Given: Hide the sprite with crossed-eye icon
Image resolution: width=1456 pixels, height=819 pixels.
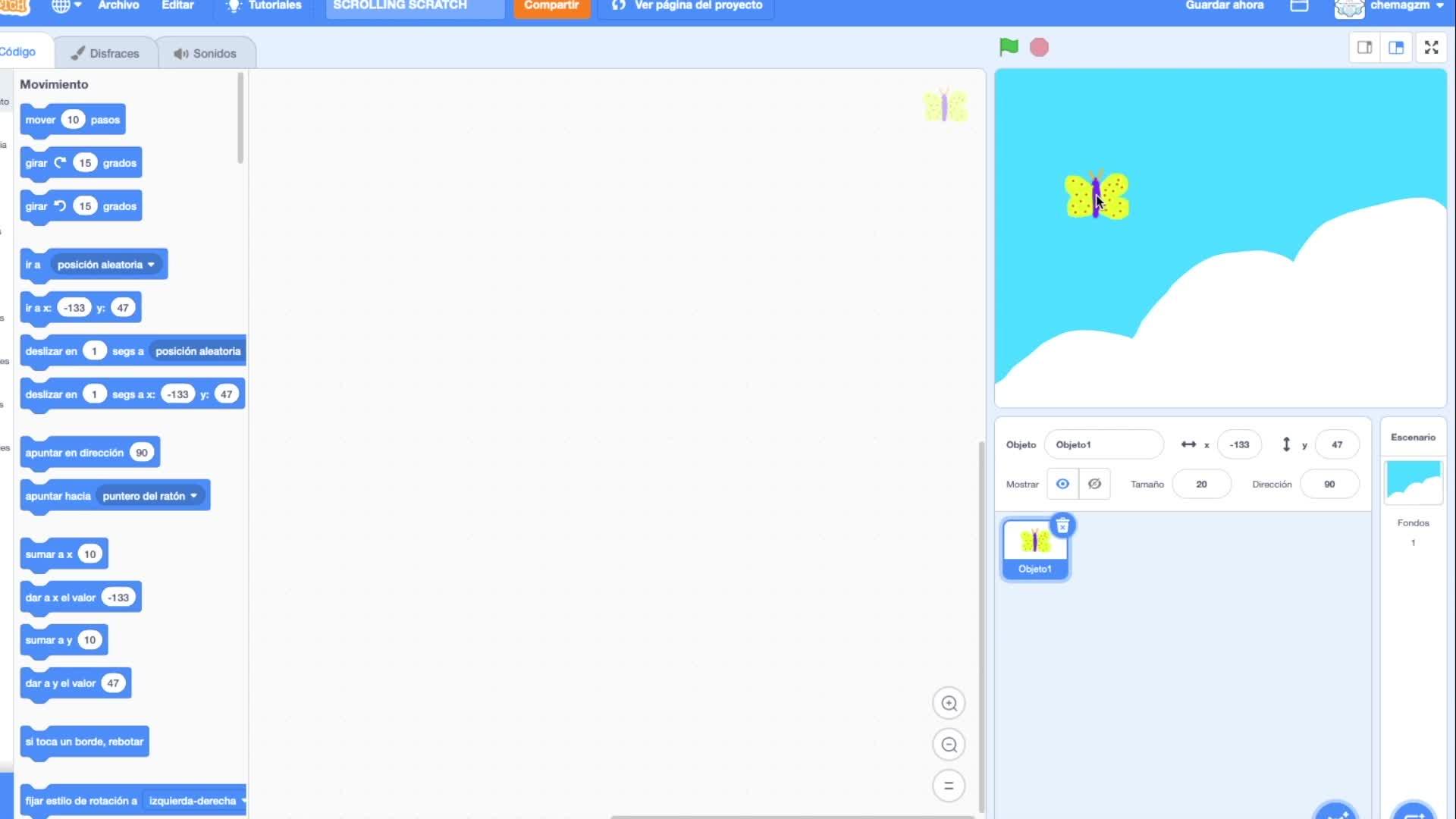Looking at the screenshot, I should pos(1094,484).
